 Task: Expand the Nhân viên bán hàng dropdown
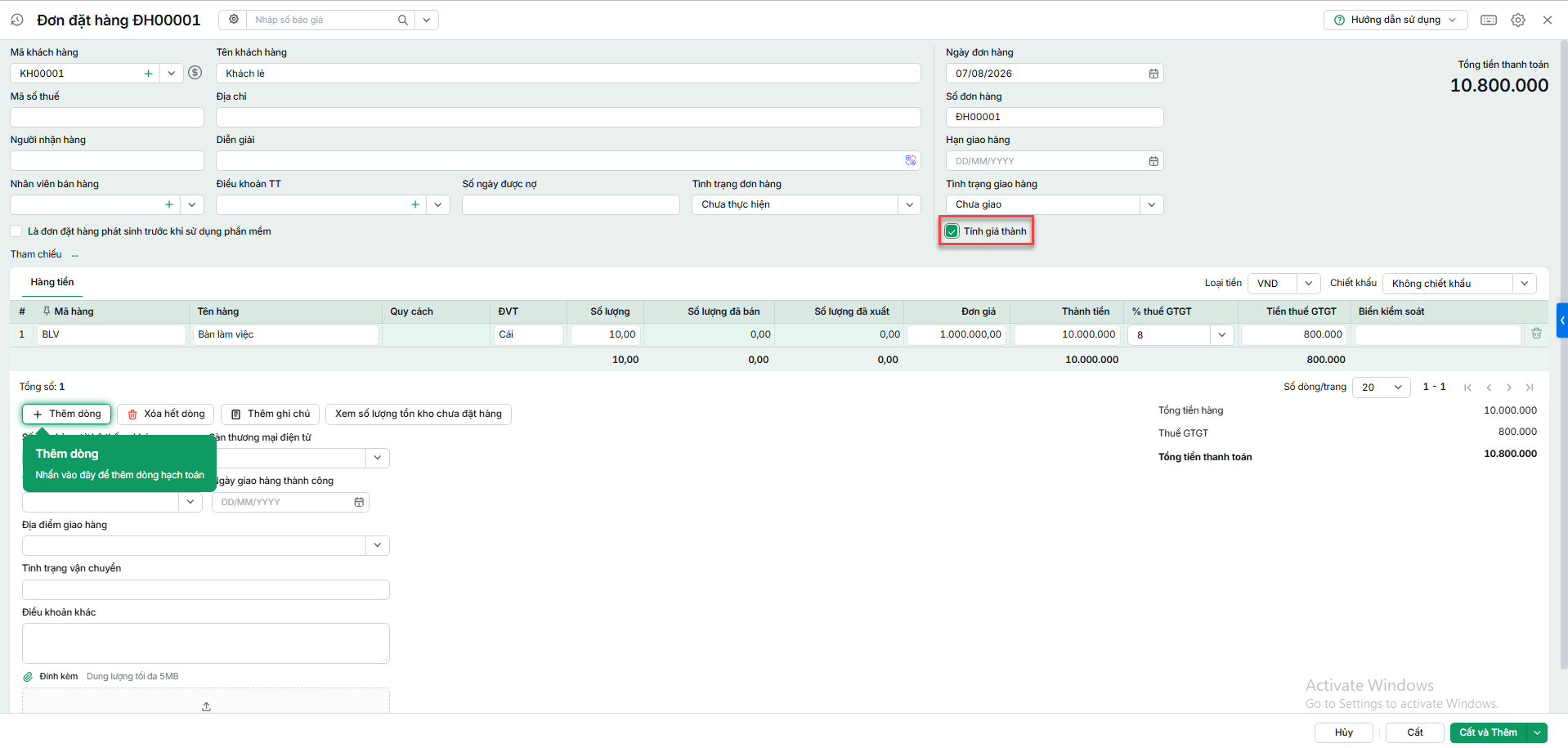192,204
